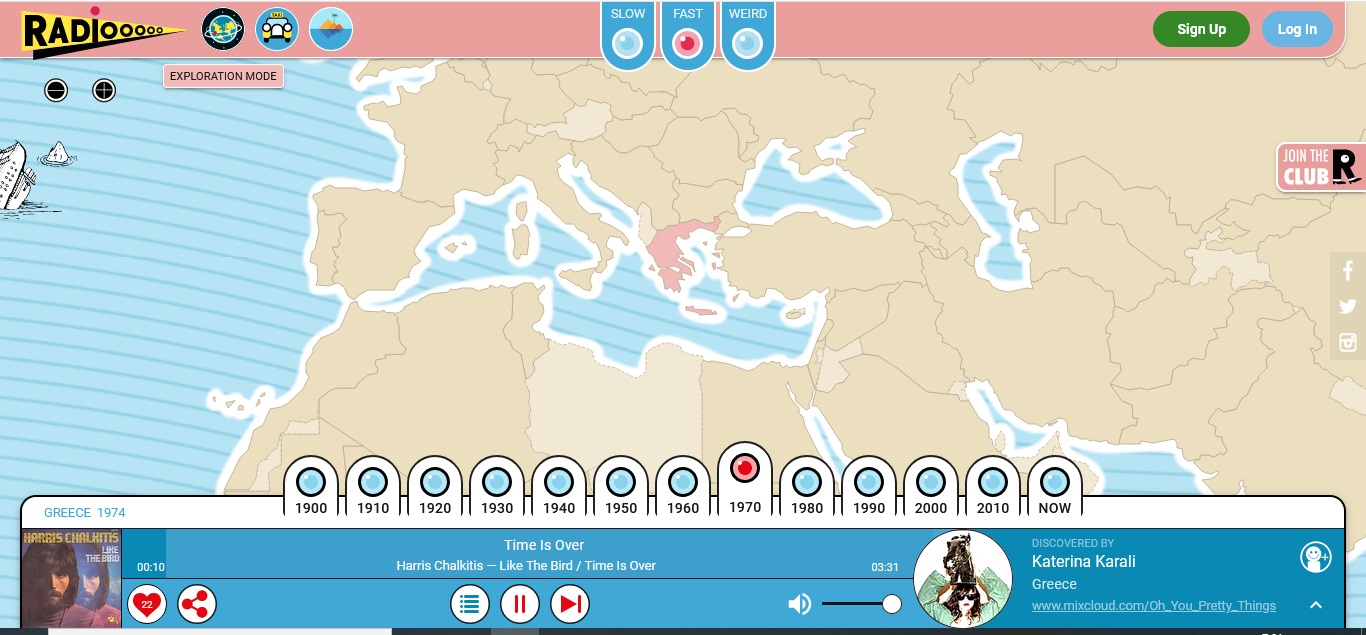Image resolution: width=1366 pixels, height=635 pixels.
Task: Like the song with heart icon
Action: click(x=147, y=604)
